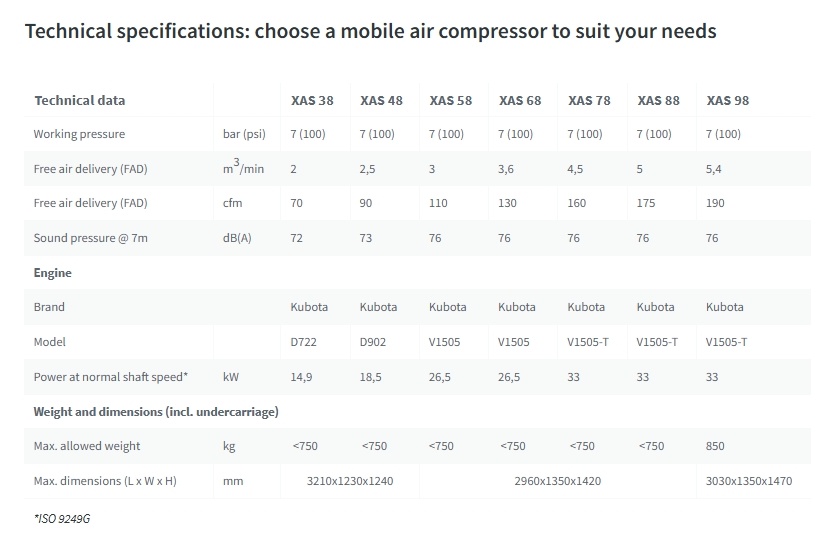Click the 850 kg max weight value
Screen dimensions: 839x550
pos(715,446)
